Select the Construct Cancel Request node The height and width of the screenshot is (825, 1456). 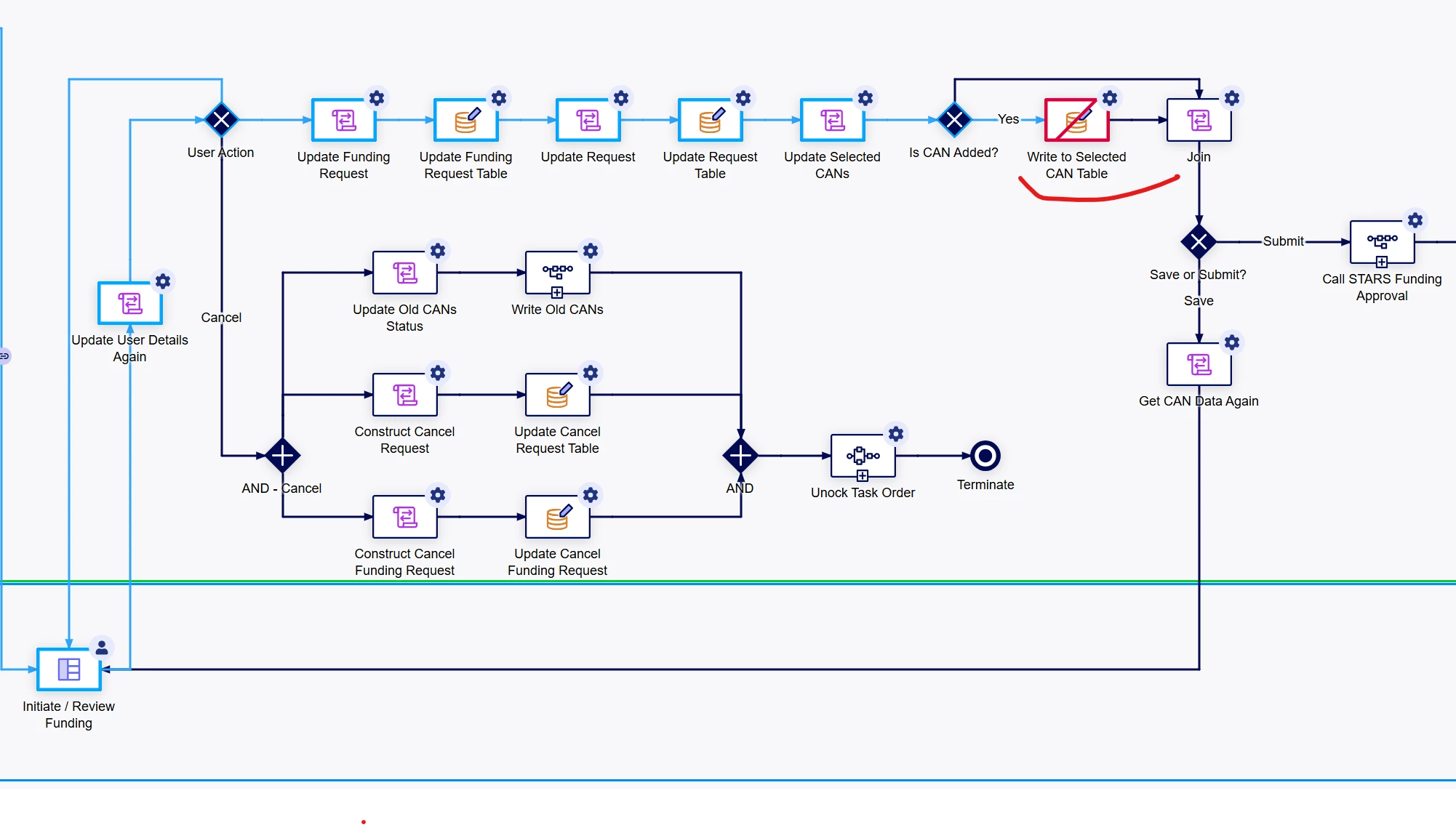[405, 395]
